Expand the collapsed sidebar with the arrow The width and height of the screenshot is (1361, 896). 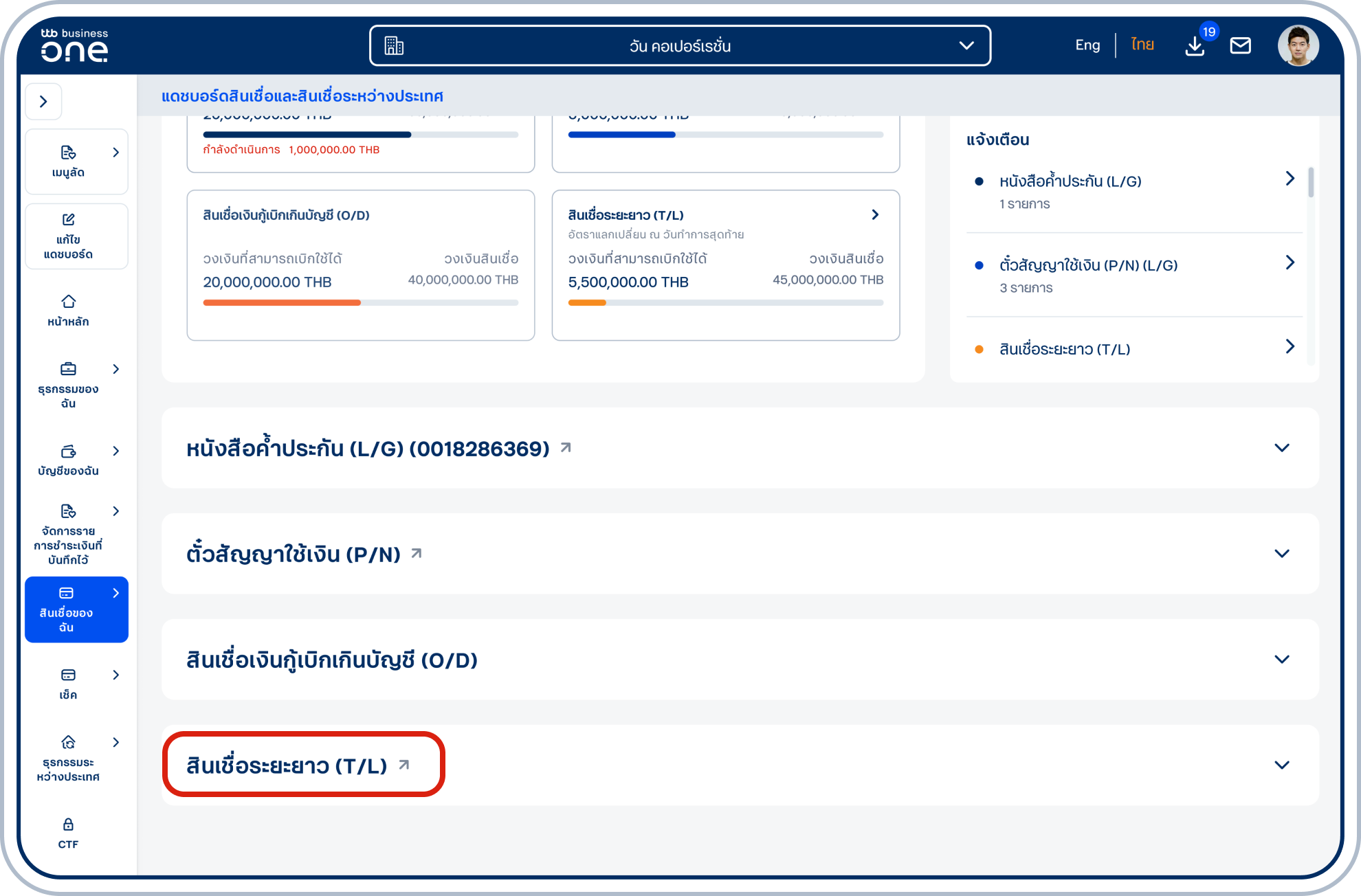click(x=43, y=101)
